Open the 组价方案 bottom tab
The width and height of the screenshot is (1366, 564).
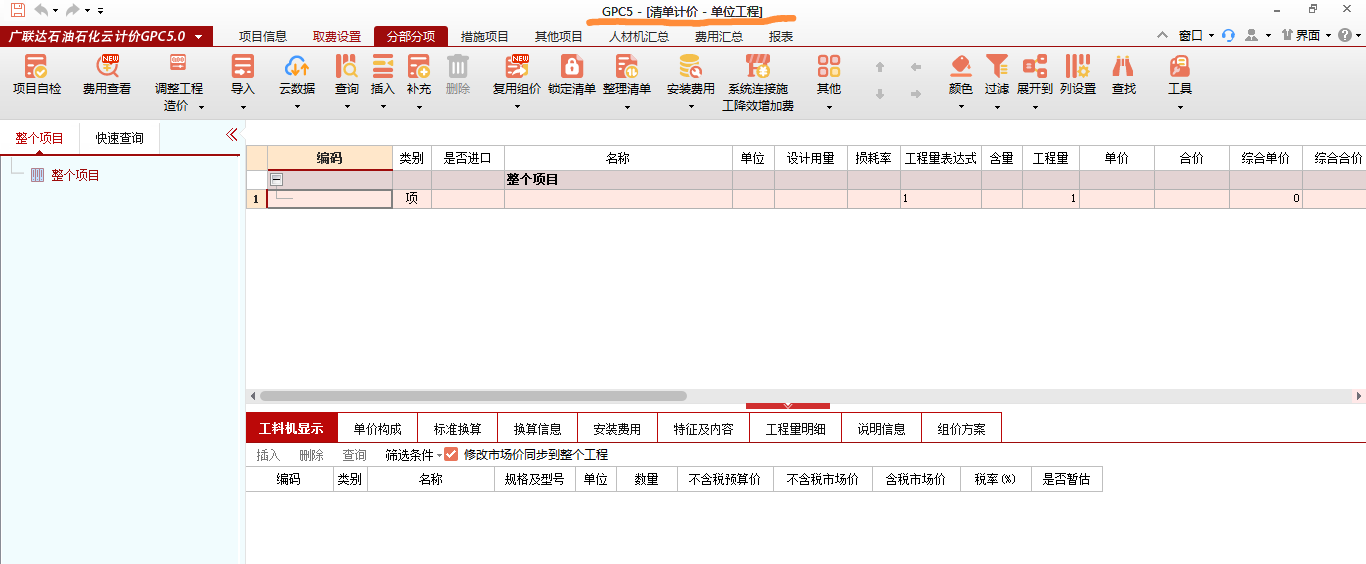click(x=961, y=429)
